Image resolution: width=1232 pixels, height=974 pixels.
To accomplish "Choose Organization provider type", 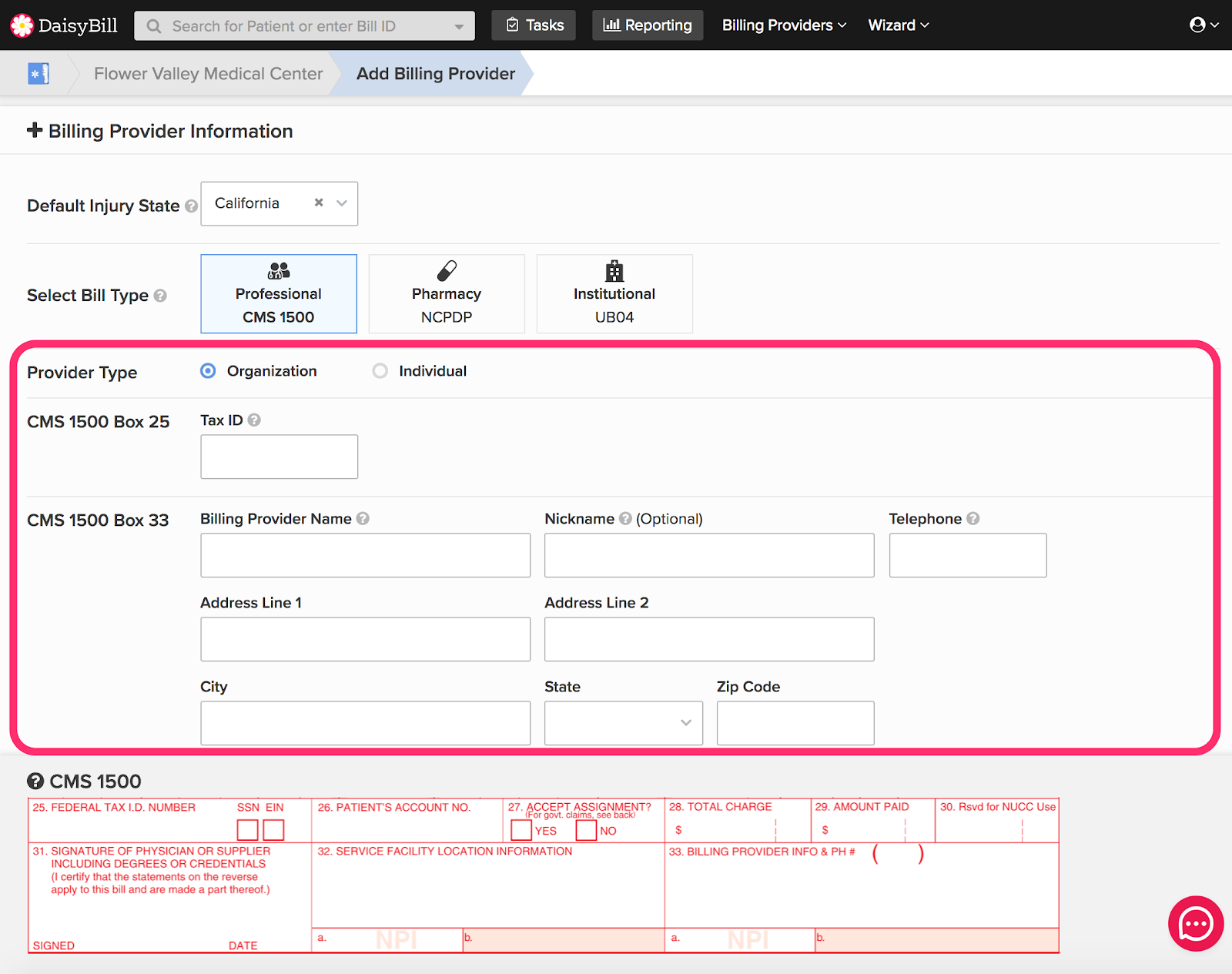I will 208,371.
